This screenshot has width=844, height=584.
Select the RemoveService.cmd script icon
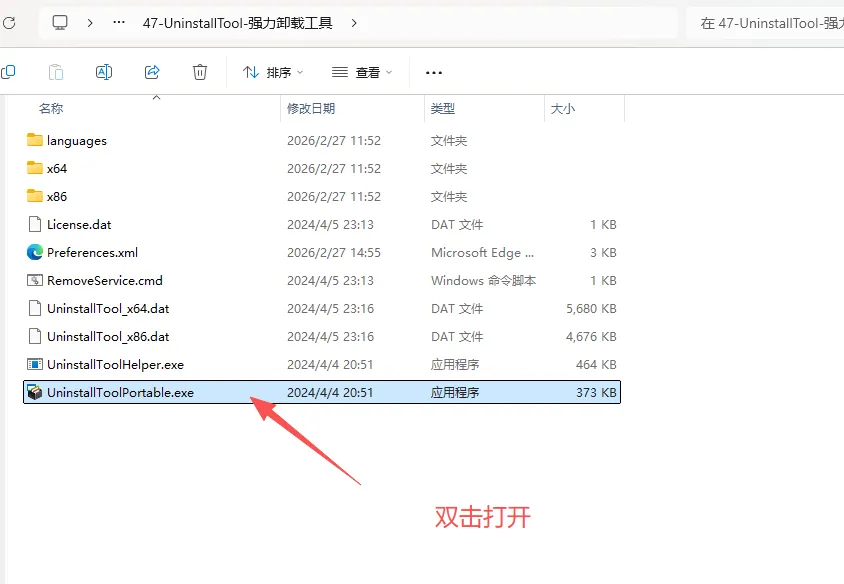point(34,280)
